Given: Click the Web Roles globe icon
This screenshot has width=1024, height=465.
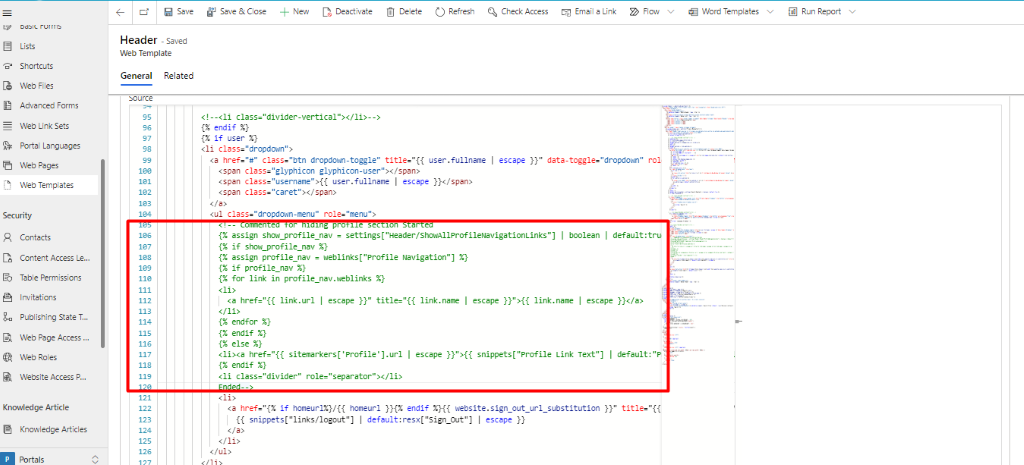Looking at the screenshot, I should click(8, 357).
